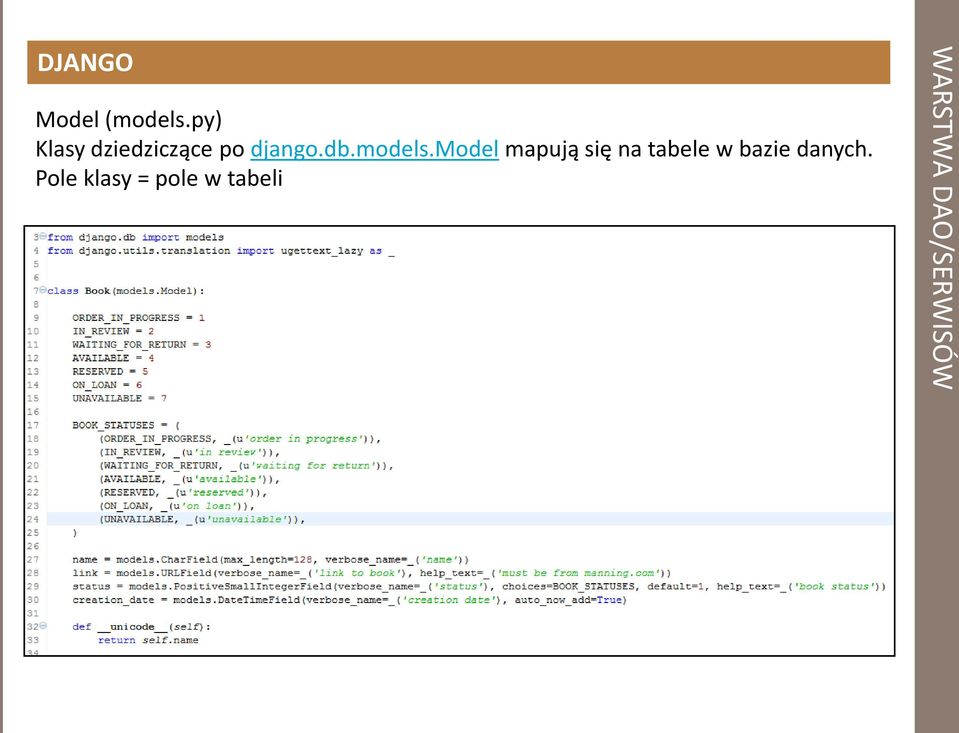Click the 'def __unicode__(self):' line

tap(141, 627)
